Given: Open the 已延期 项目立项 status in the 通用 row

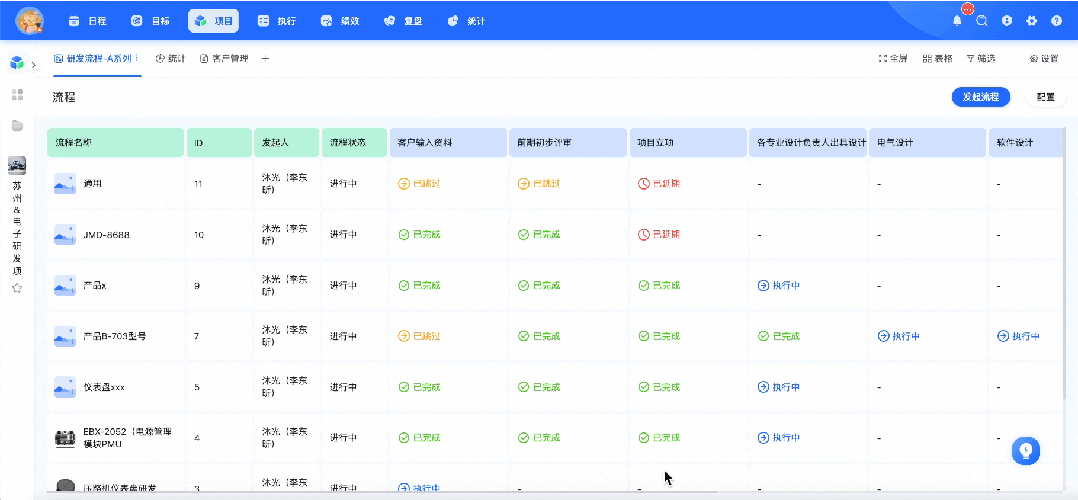Looking at the screenshot, I should click(659, 184).
